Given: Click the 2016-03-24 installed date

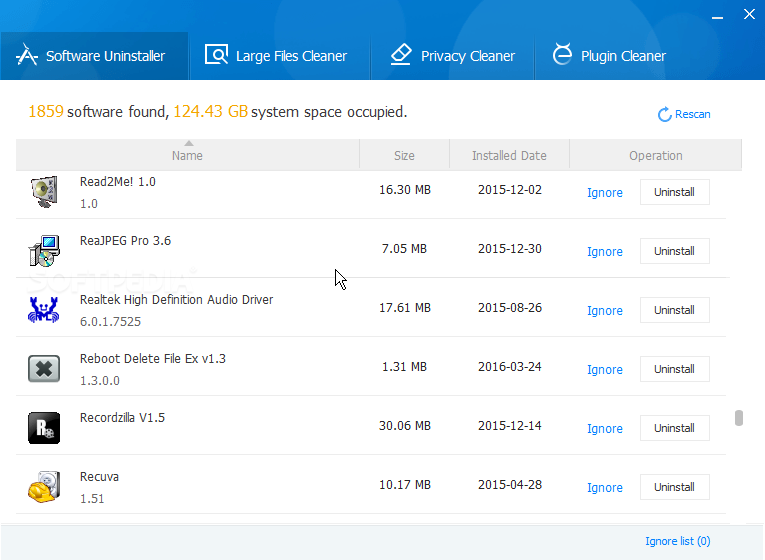Looking at the screenshot, I should [510, 366].
